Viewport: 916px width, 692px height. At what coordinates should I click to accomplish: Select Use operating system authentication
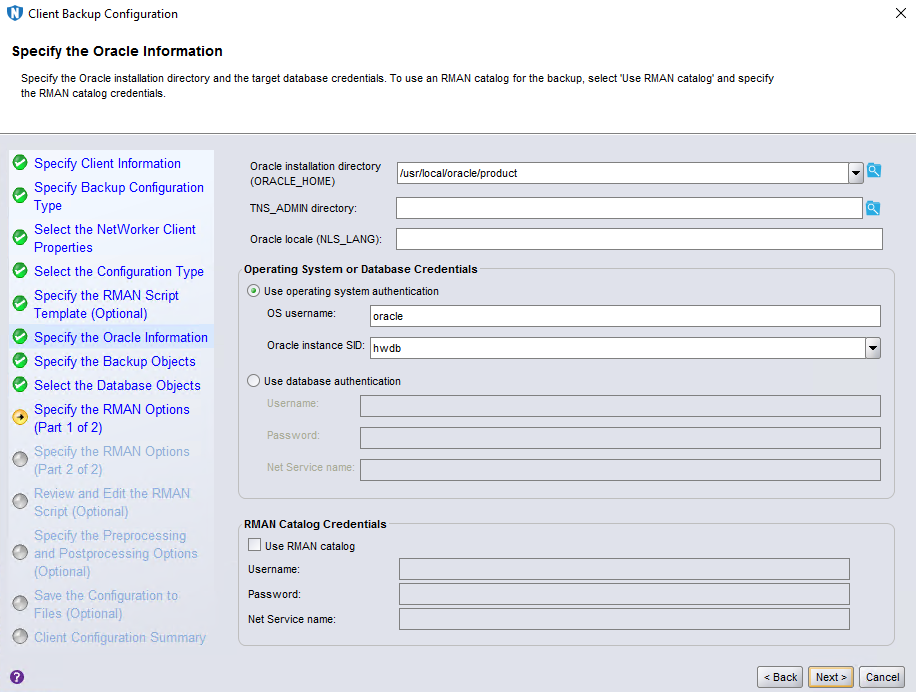click(x=254, y=291)
